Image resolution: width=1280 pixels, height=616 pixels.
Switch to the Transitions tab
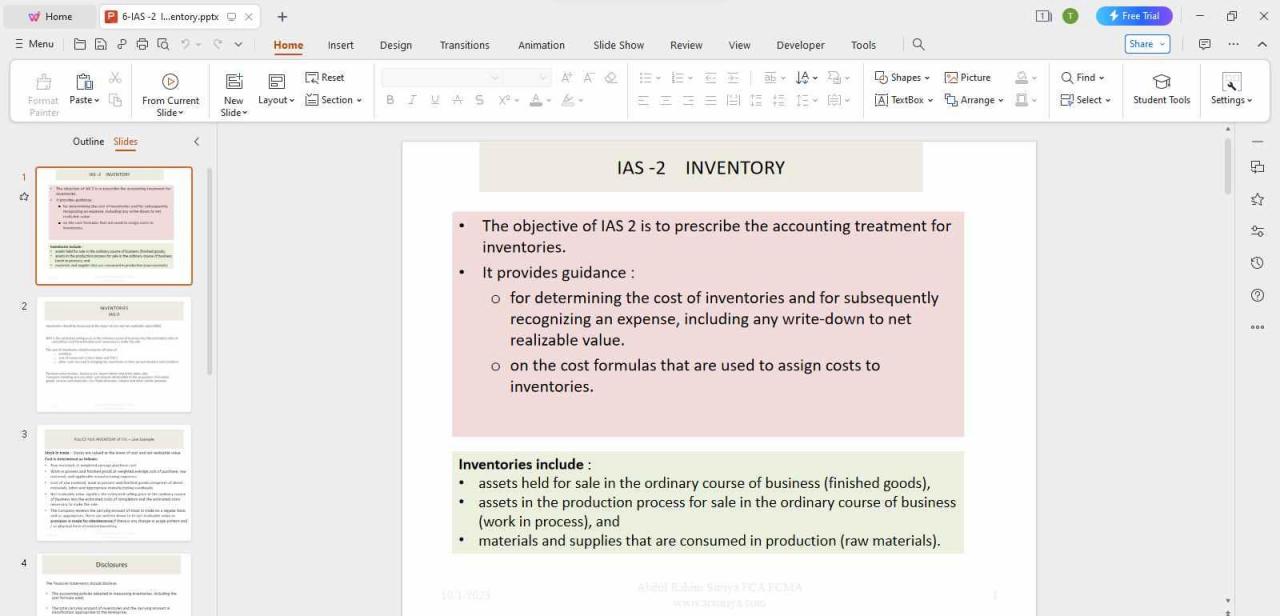pos(465,45)
